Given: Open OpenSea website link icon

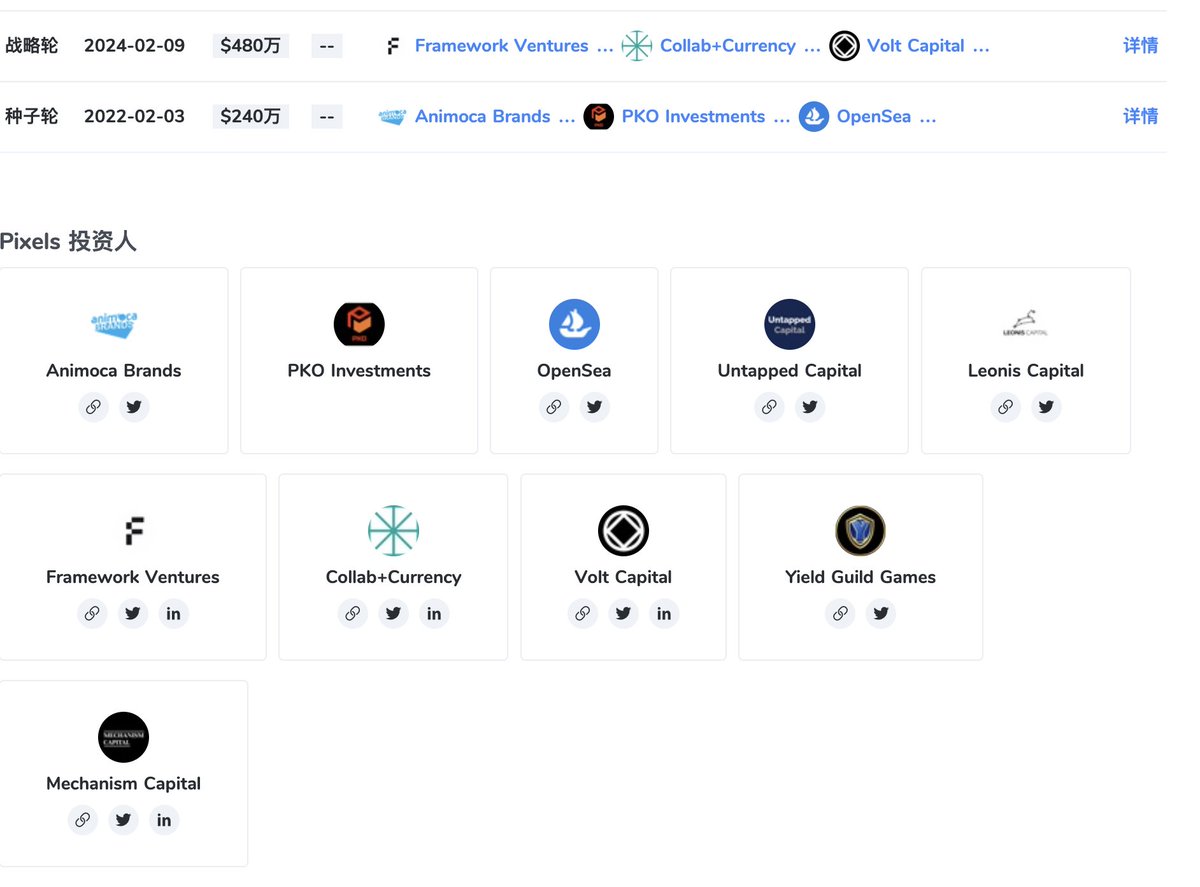Looking at the screenshot, I should click(553, 407).
